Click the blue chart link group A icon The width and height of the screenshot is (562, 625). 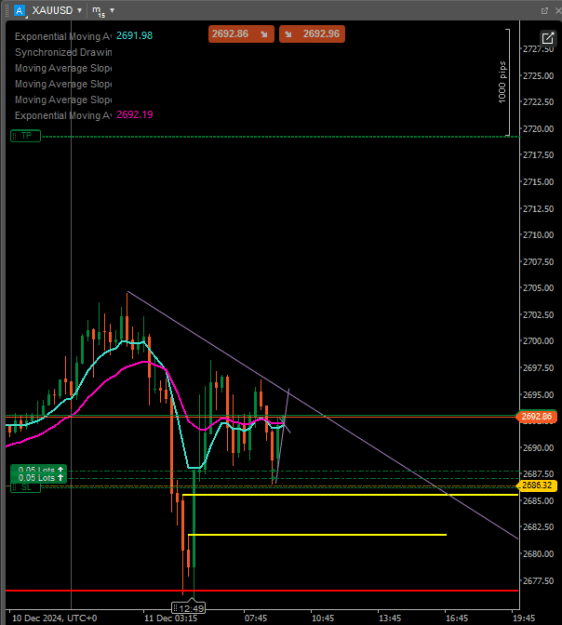point(19,10)
